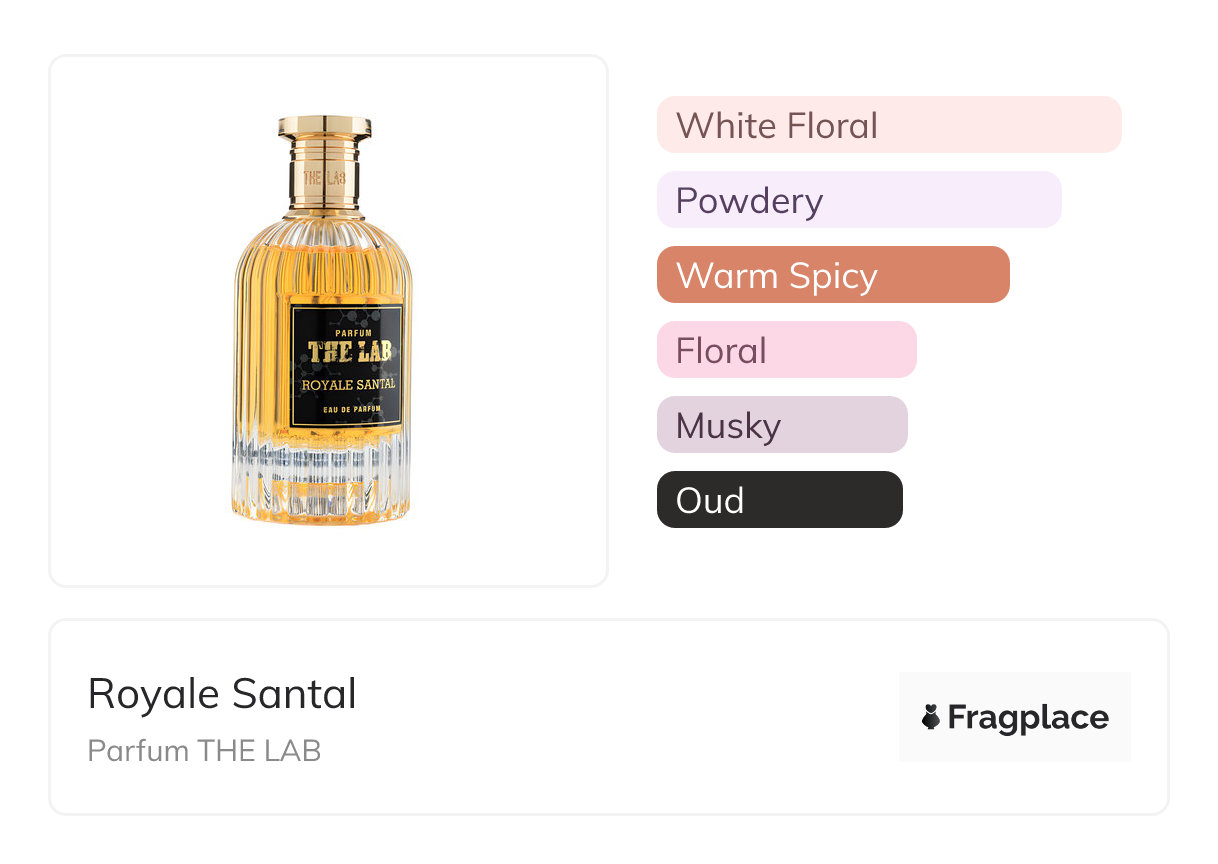Select the White Floral accord bar
This screenshot has height=864, width=1218.
pos(888,125)
